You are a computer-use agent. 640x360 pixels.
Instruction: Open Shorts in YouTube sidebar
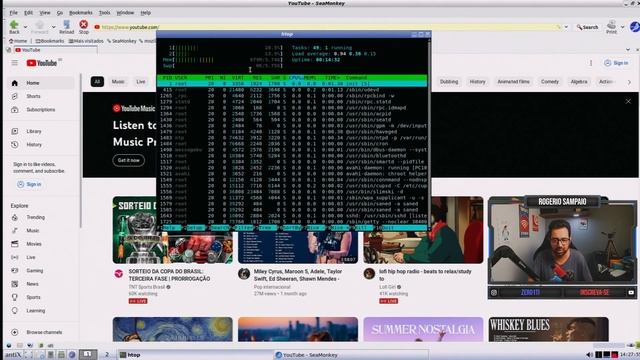pyautogui.click(x=41, y=96)
